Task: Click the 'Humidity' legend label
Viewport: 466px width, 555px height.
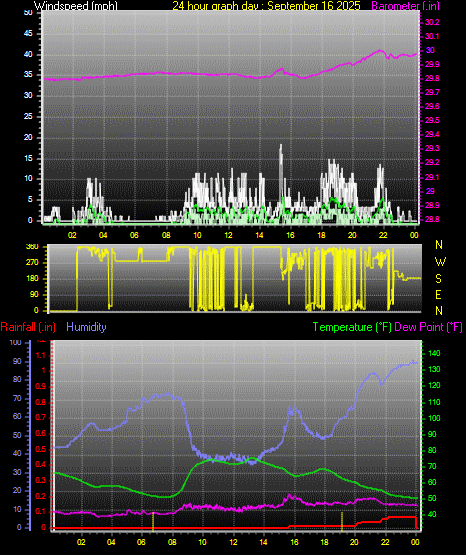Action: pos(86,327)
